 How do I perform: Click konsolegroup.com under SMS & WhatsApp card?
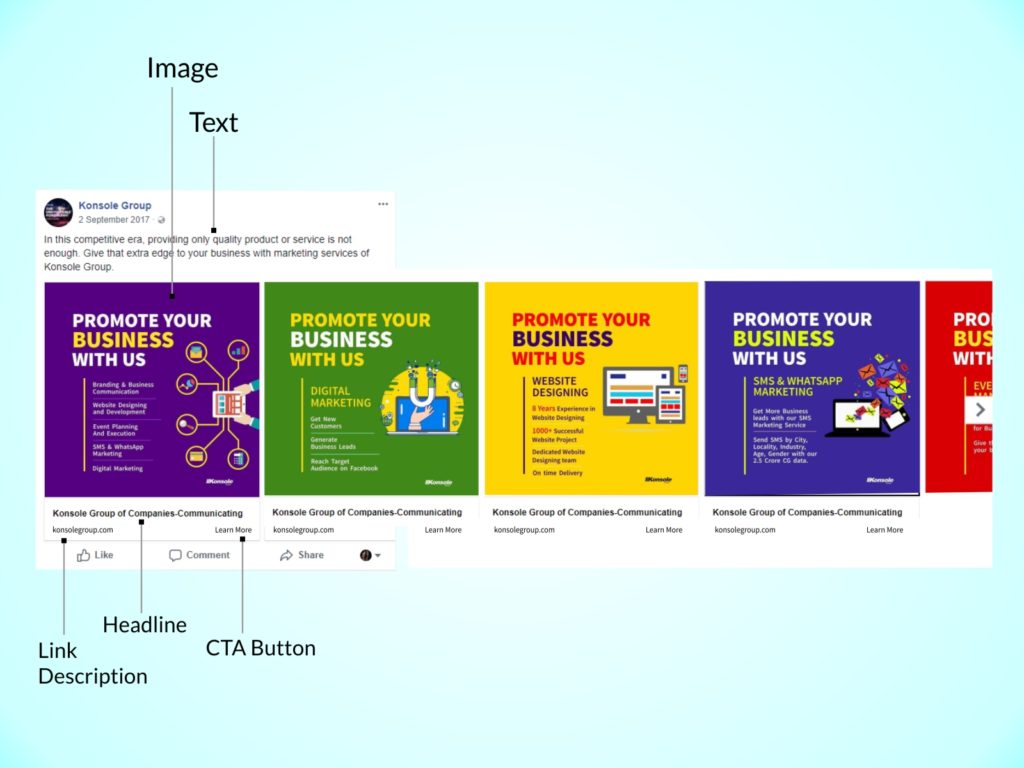[745, 530]
